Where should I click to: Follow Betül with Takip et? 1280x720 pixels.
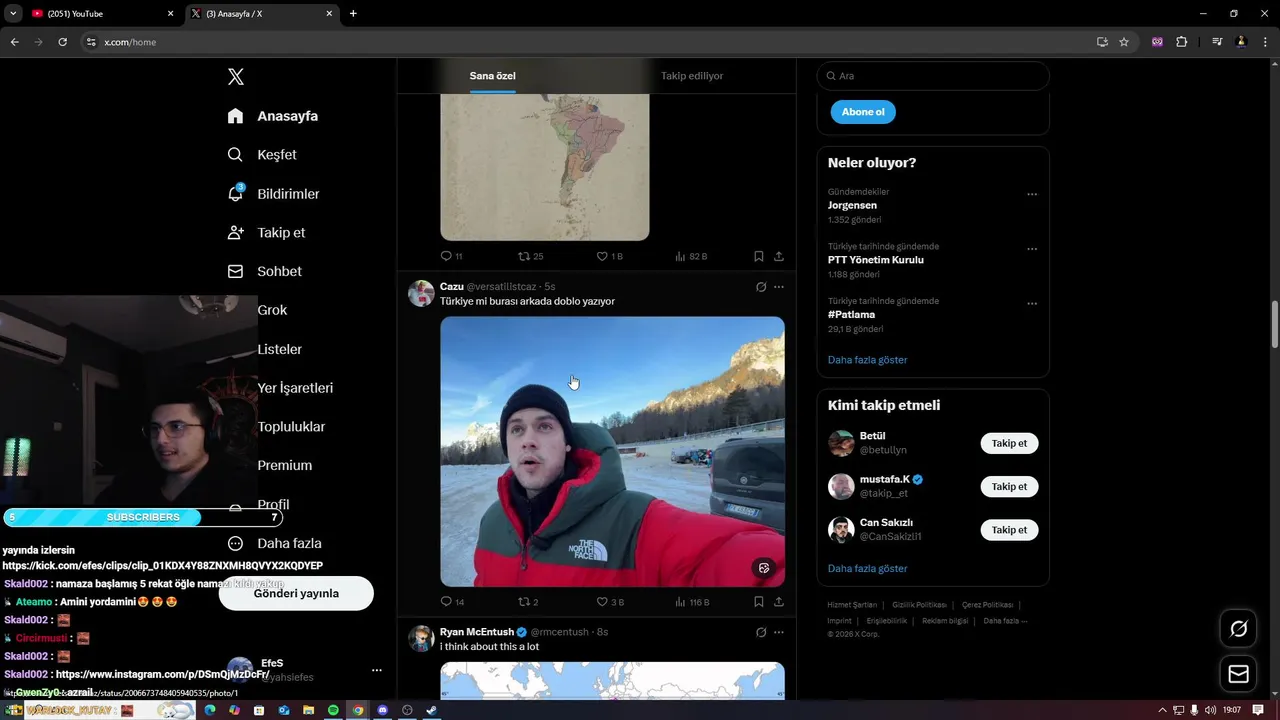tap(1009, 443)
